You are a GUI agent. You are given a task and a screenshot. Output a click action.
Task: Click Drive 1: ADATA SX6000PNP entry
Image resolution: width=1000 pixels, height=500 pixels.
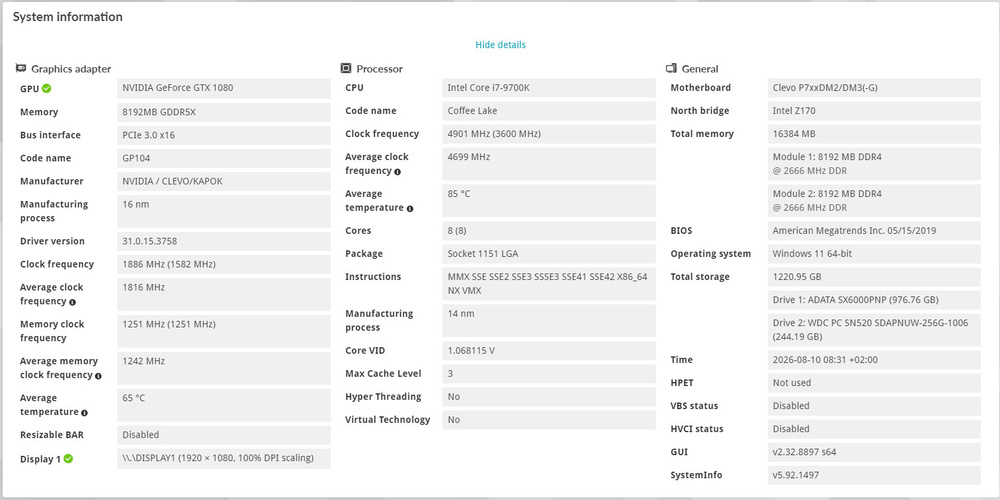874,300
